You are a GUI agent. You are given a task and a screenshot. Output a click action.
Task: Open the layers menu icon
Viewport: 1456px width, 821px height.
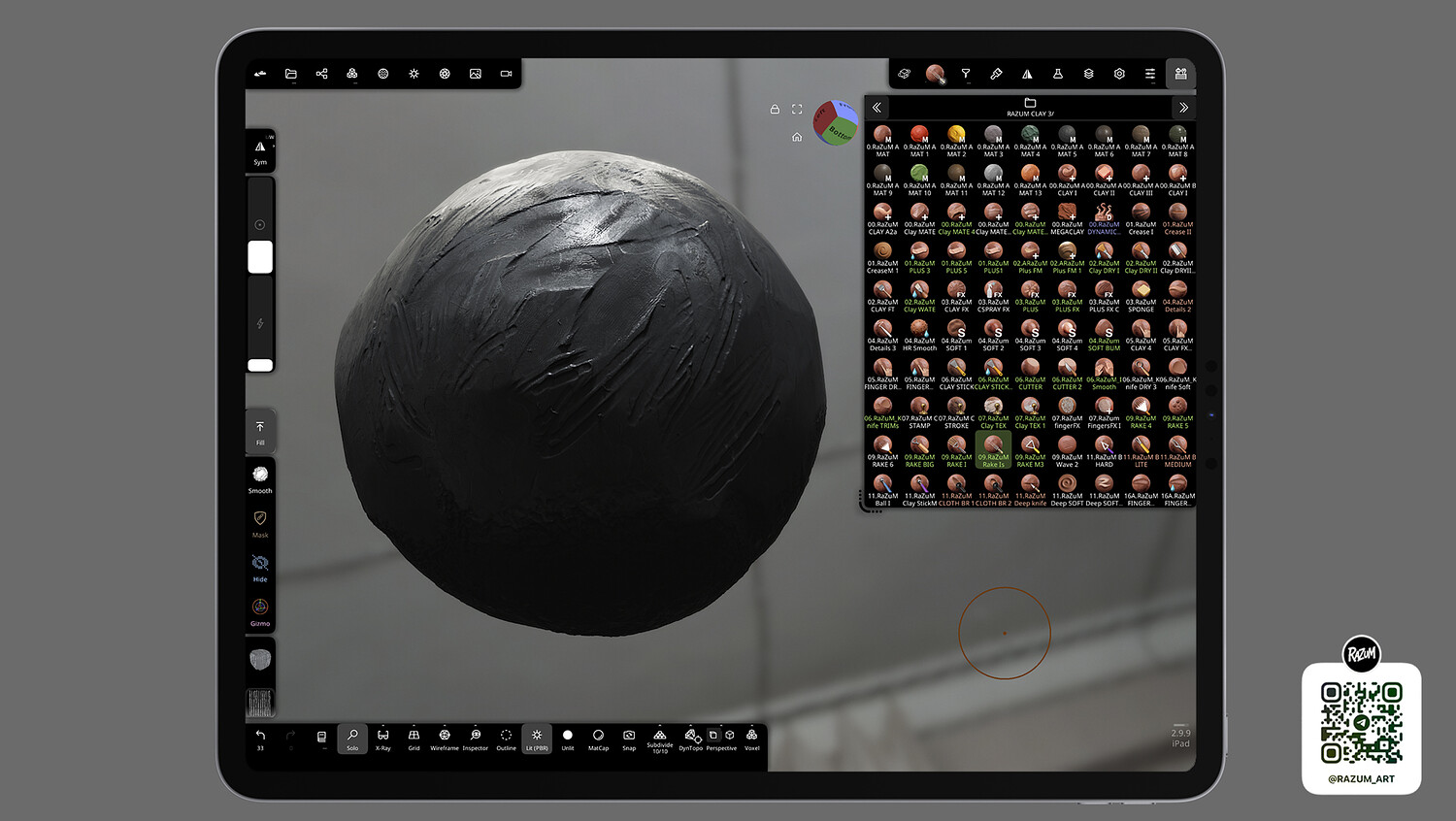[x=1088, y=74]
